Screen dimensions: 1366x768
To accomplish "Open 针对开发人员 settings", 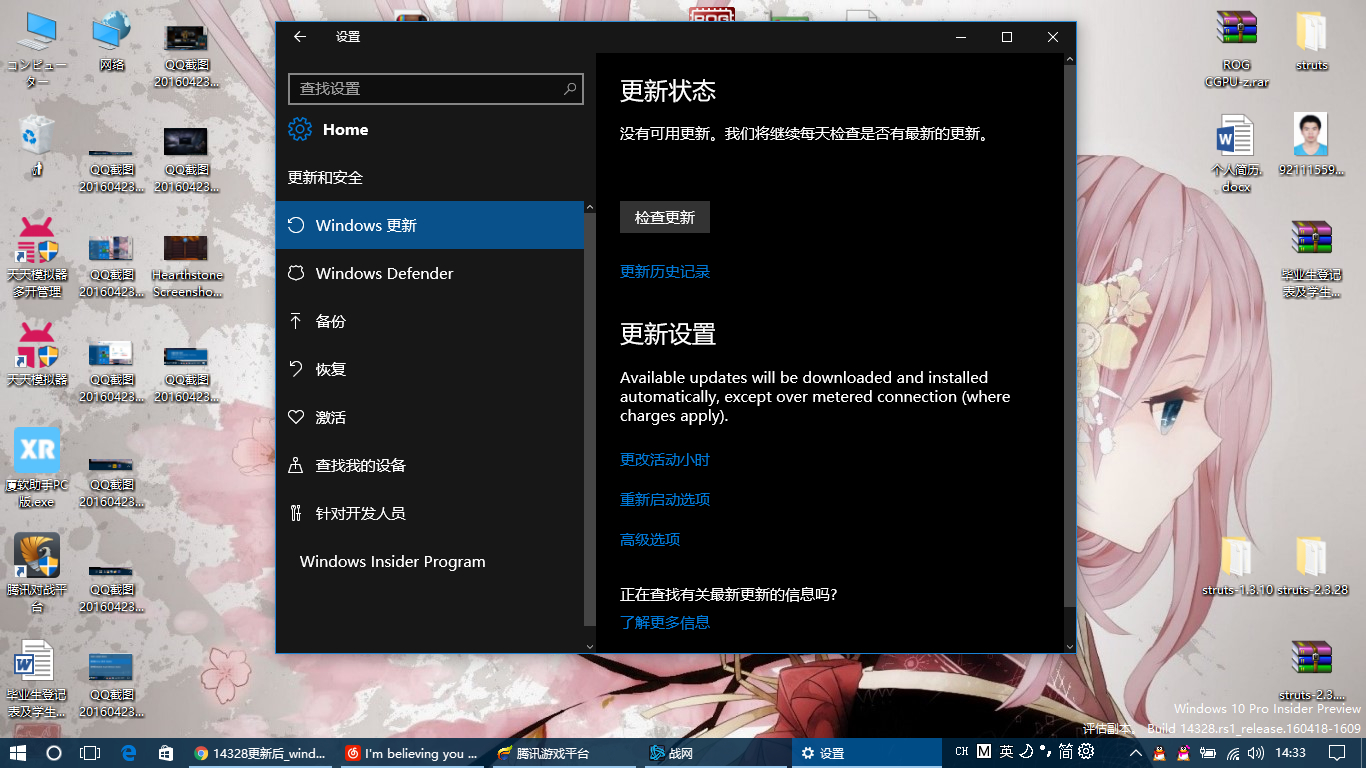I will (x=430, y=513).
